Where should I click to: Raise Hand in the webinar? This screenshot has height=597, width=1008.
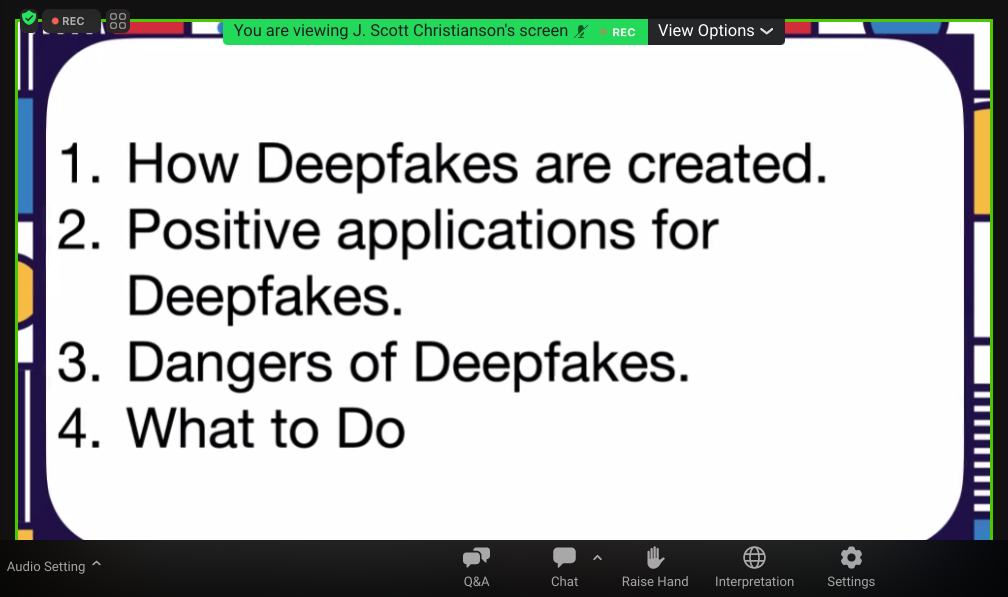point(655,567)
